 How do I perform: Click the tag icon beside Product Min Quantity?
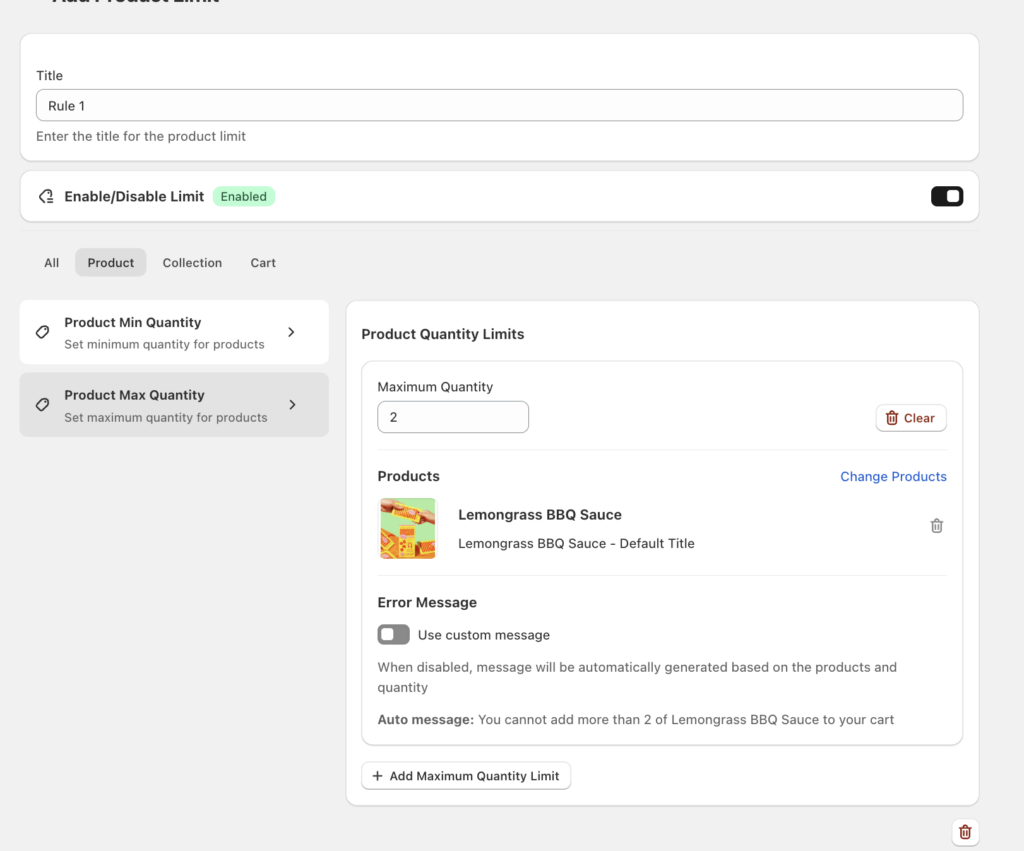[x=43, y=332]
